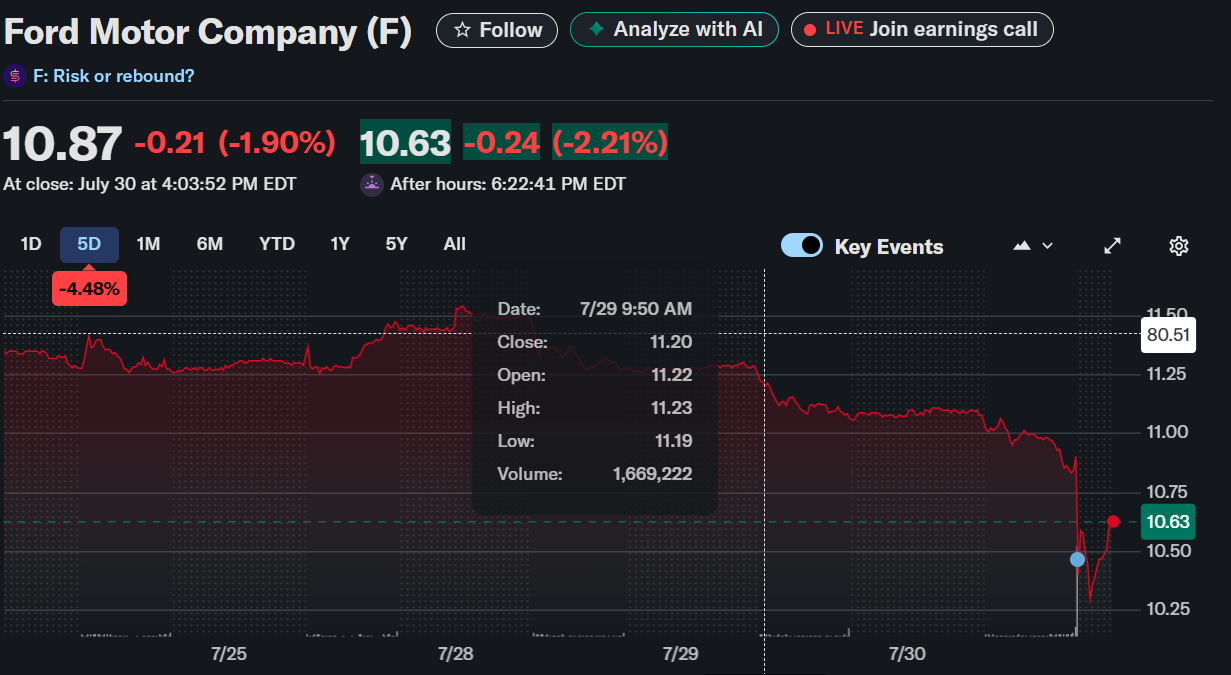The width and height of the screenshot is (1231, 675).
Task: Click the green 10.63 axis price tag
Action: (1168, 521)
